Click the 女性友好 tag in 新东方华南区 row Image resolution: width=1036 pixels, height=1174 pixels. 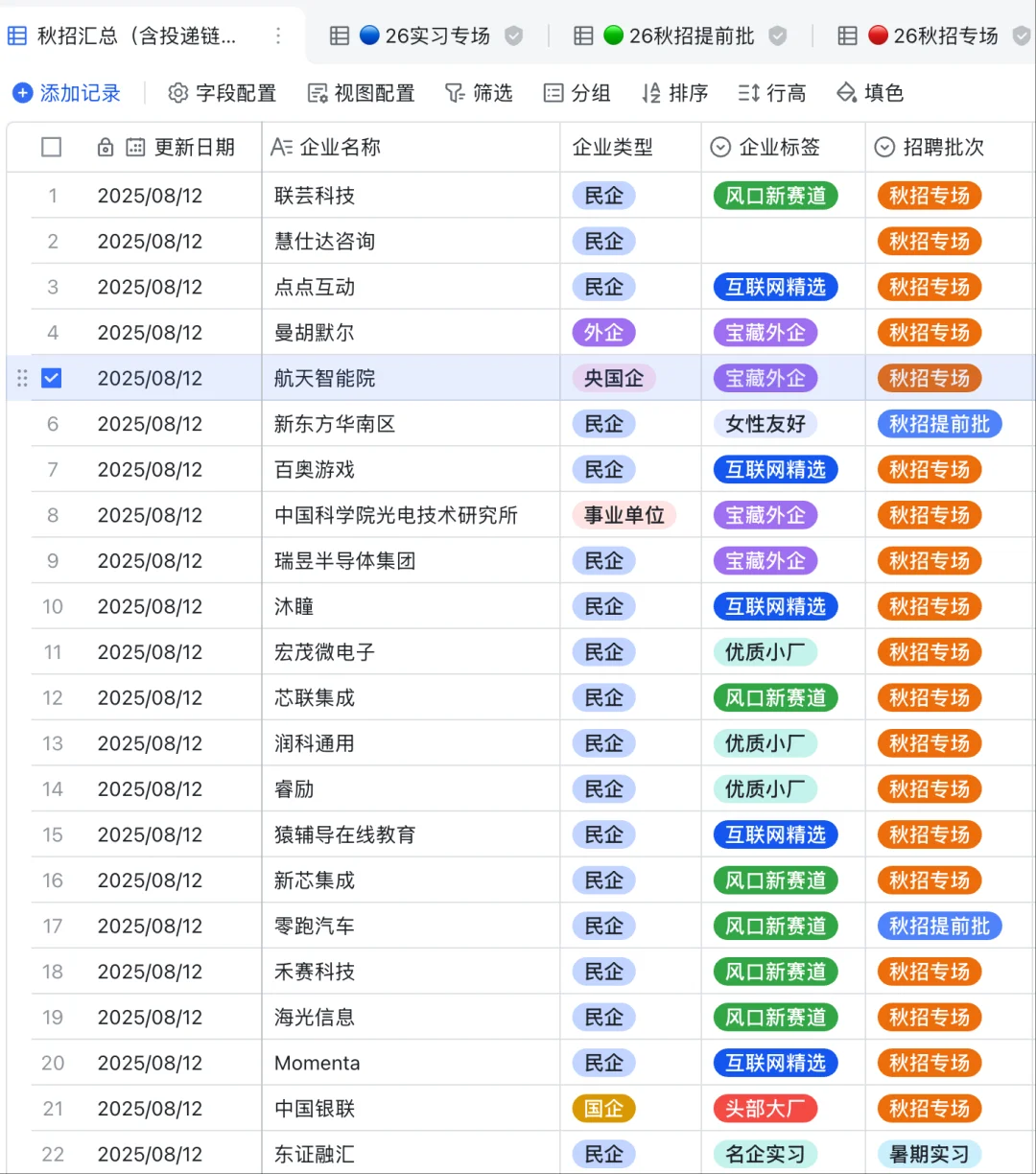pos(765,424)
